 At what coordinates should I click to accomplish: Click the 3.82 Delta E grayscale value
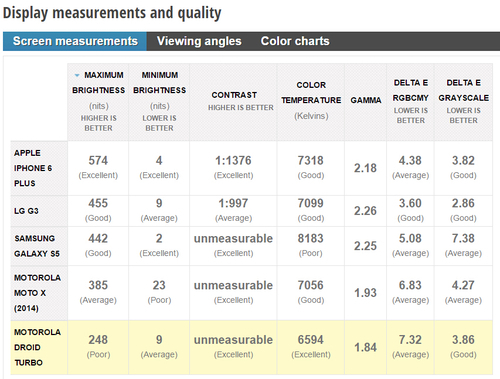click(463, 161)
